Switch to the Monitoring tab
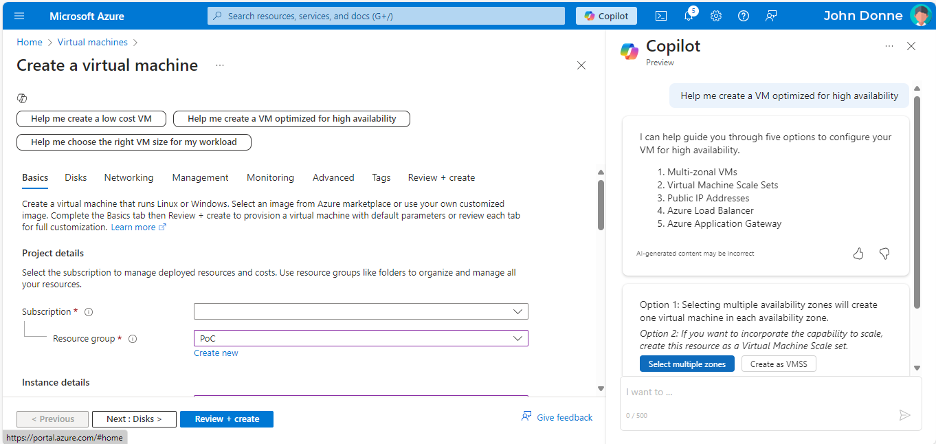This screenshot has height=444, width=936. click(x=270, y=178)
